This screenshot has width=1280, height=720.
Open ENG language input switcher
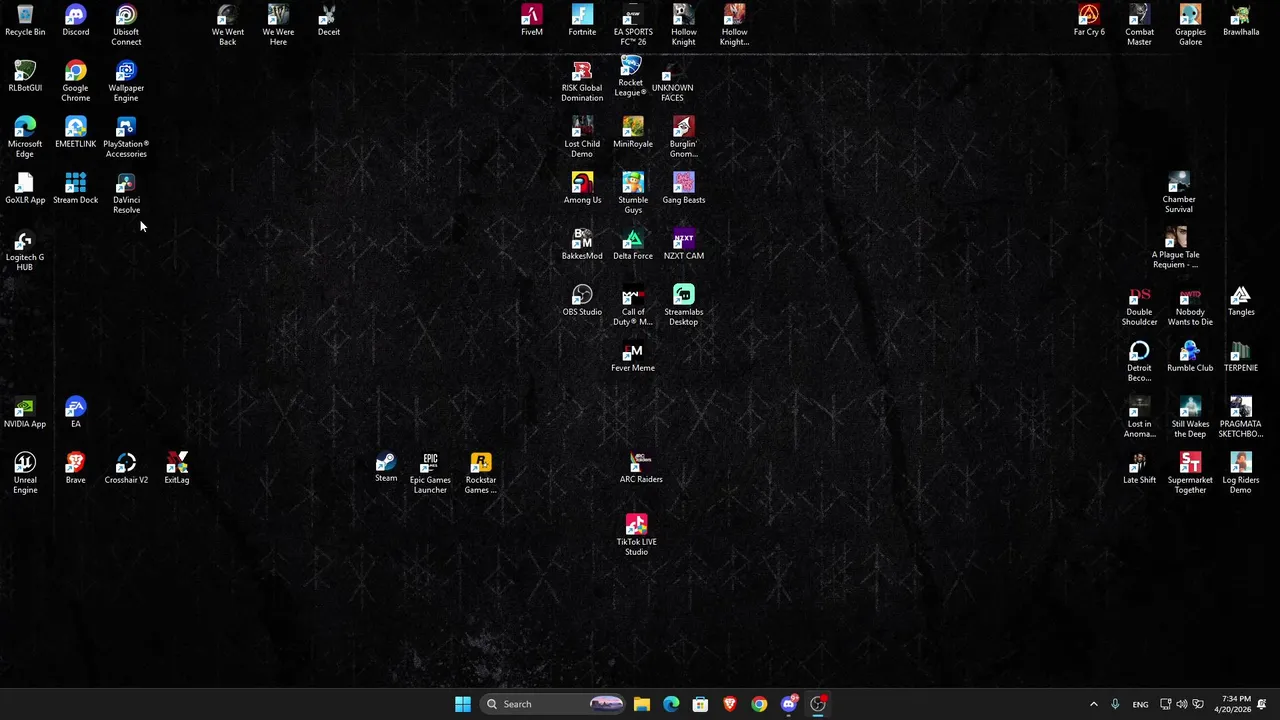pos(1140,704)
